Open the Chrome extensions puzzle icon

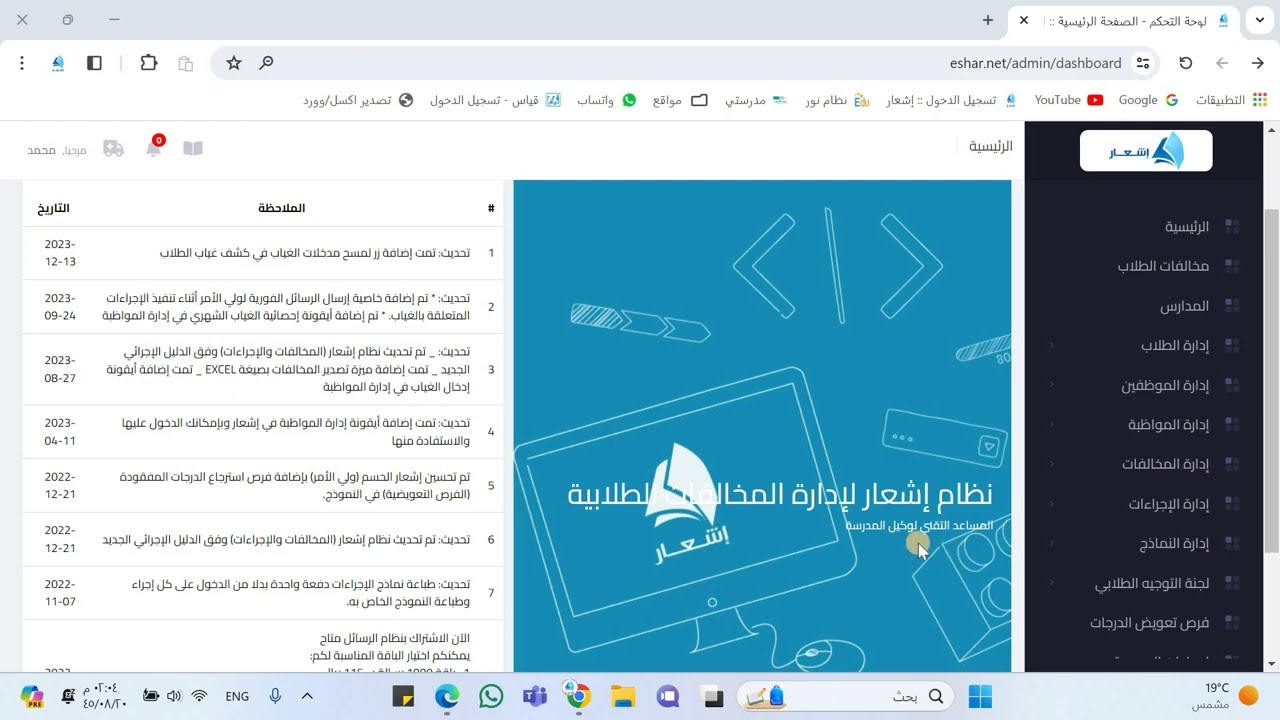tap(149, 63)
